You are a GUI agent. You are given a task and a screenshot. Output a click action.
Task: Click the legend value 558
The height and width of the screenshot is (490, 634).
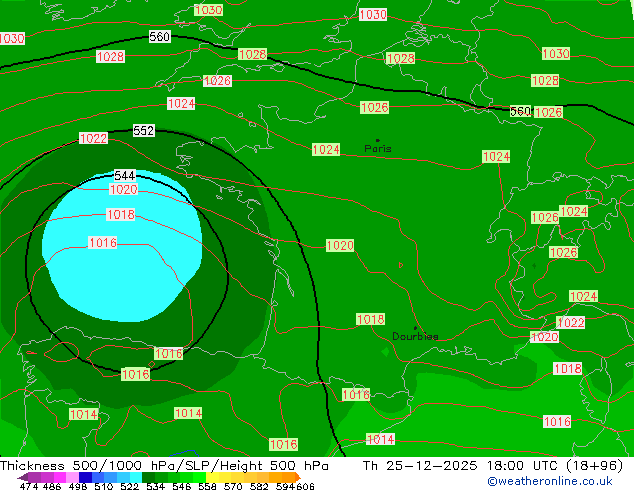pos(207,486)
